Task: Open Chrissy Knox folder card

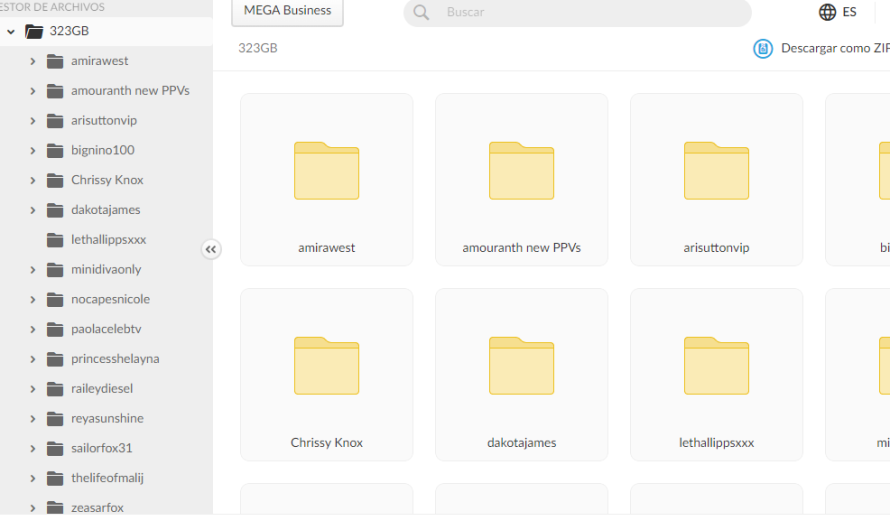Action: [326, 375]
